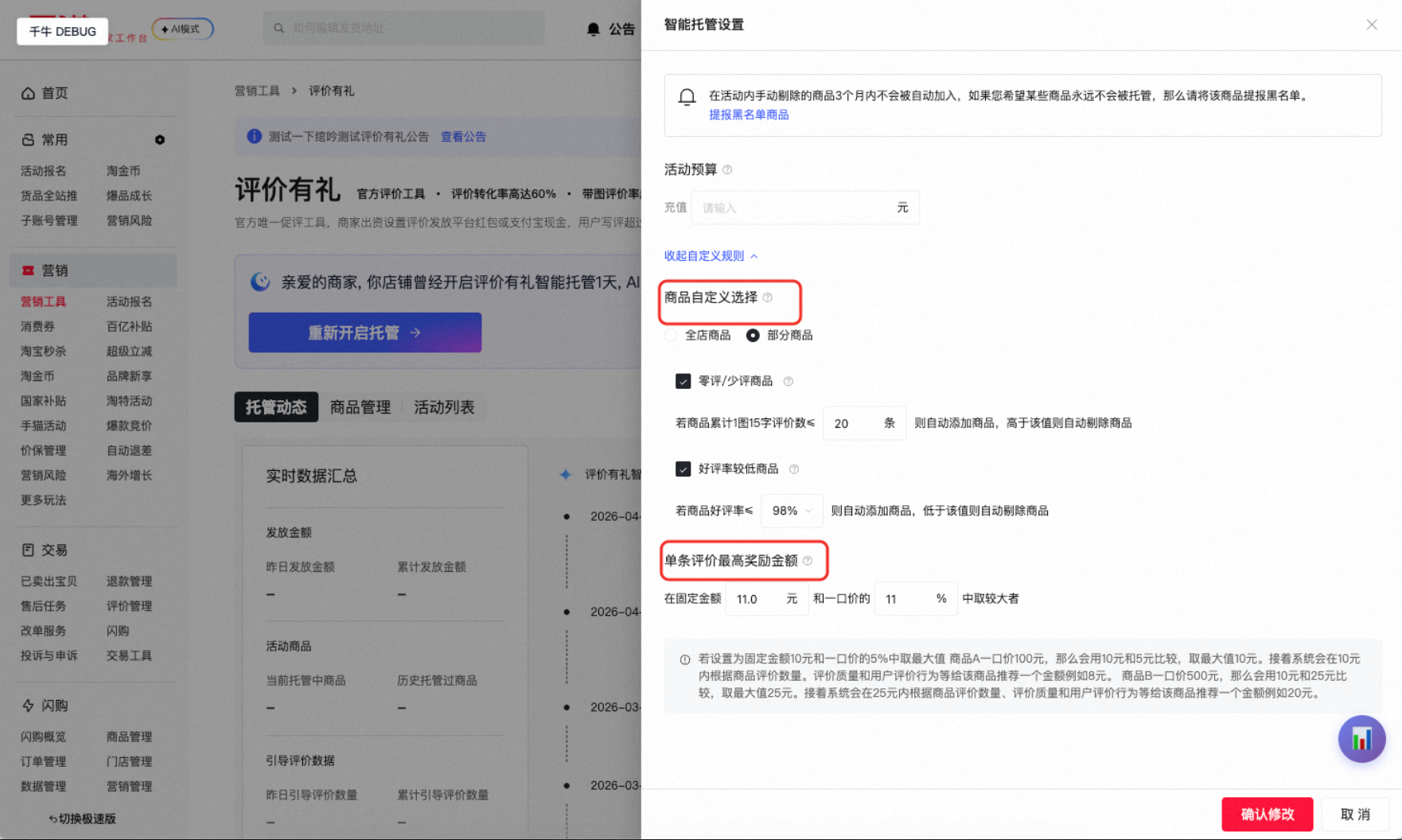Close the 智能托管设置 panel
The image size is (1402, 840).
pos(1372,25)
